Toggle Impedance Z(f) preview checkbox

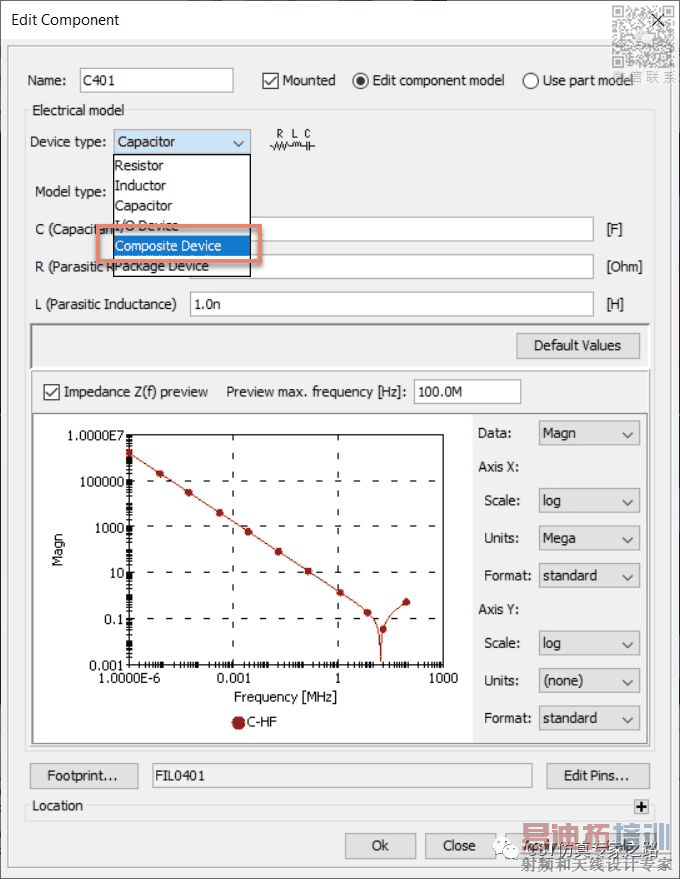pos(52,392)
